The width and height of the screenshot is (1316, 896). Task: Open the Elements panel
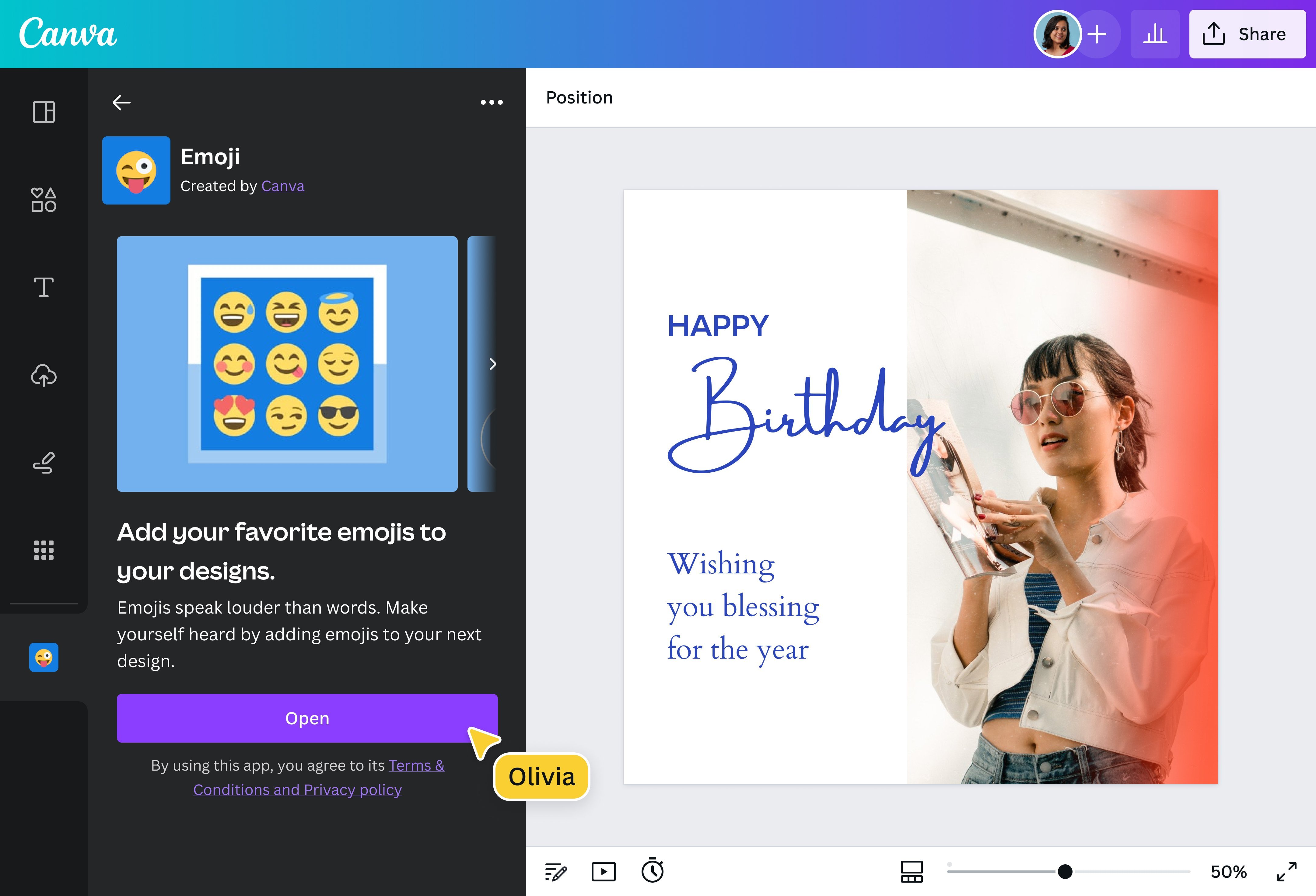click(x=44, y=199)
